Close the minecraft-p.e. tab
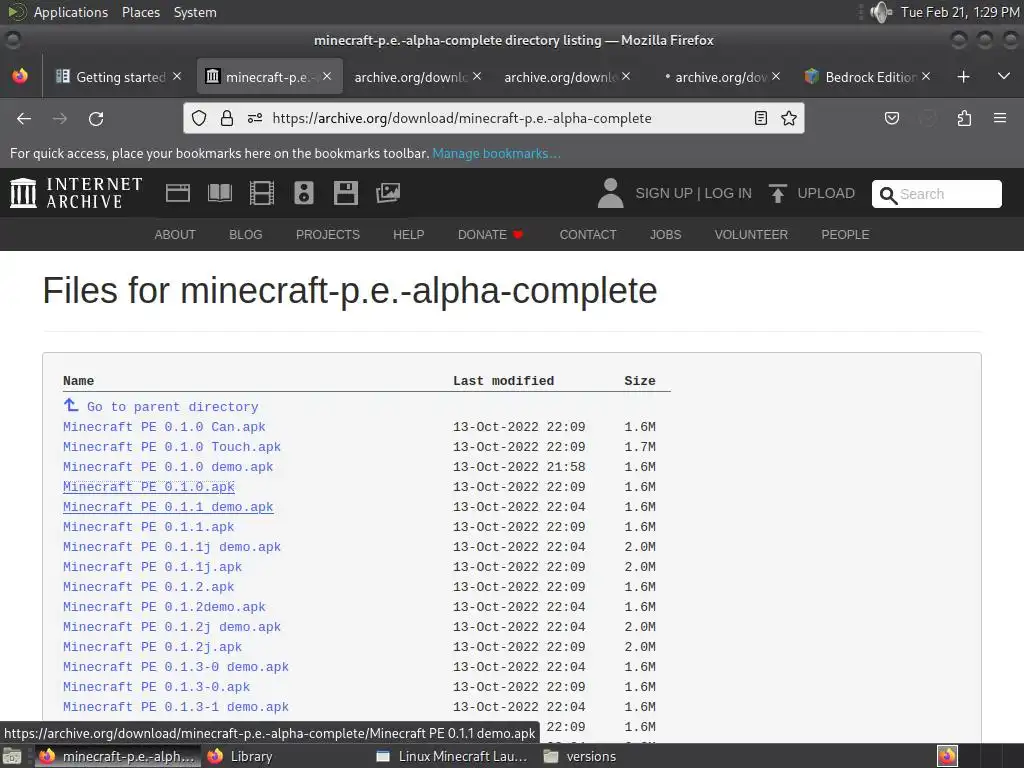Screen dimensions: 1024x768 click(327, 76)
